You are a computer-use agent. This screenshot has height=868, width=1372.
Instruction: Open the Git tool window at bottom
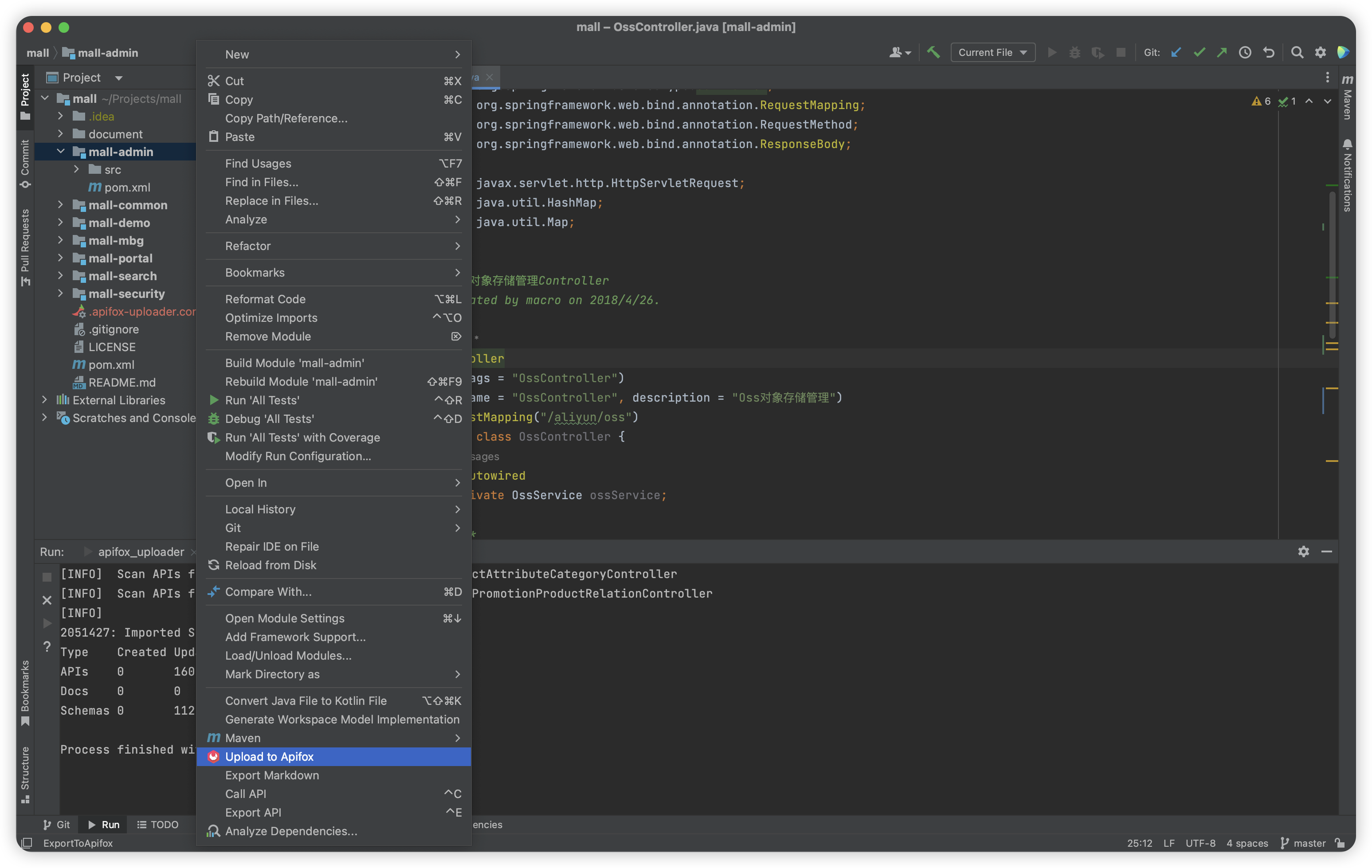56,824
